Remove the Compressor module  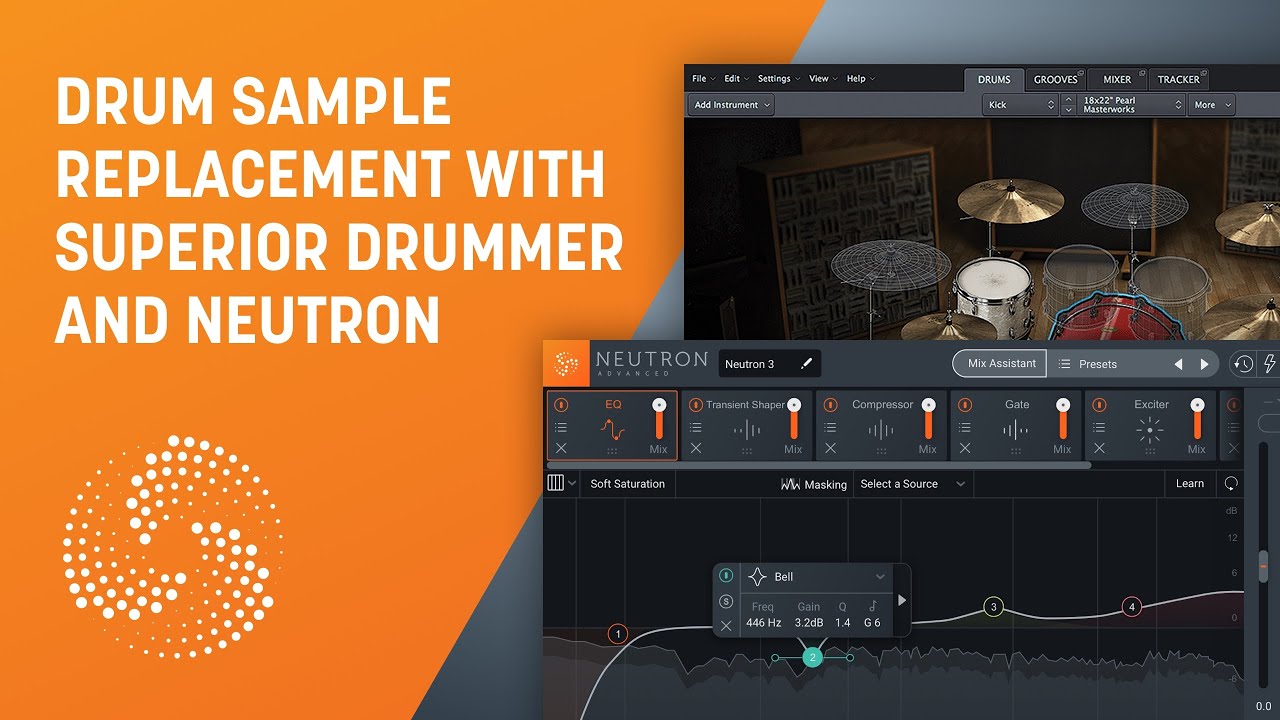click(x=830, y=449)
